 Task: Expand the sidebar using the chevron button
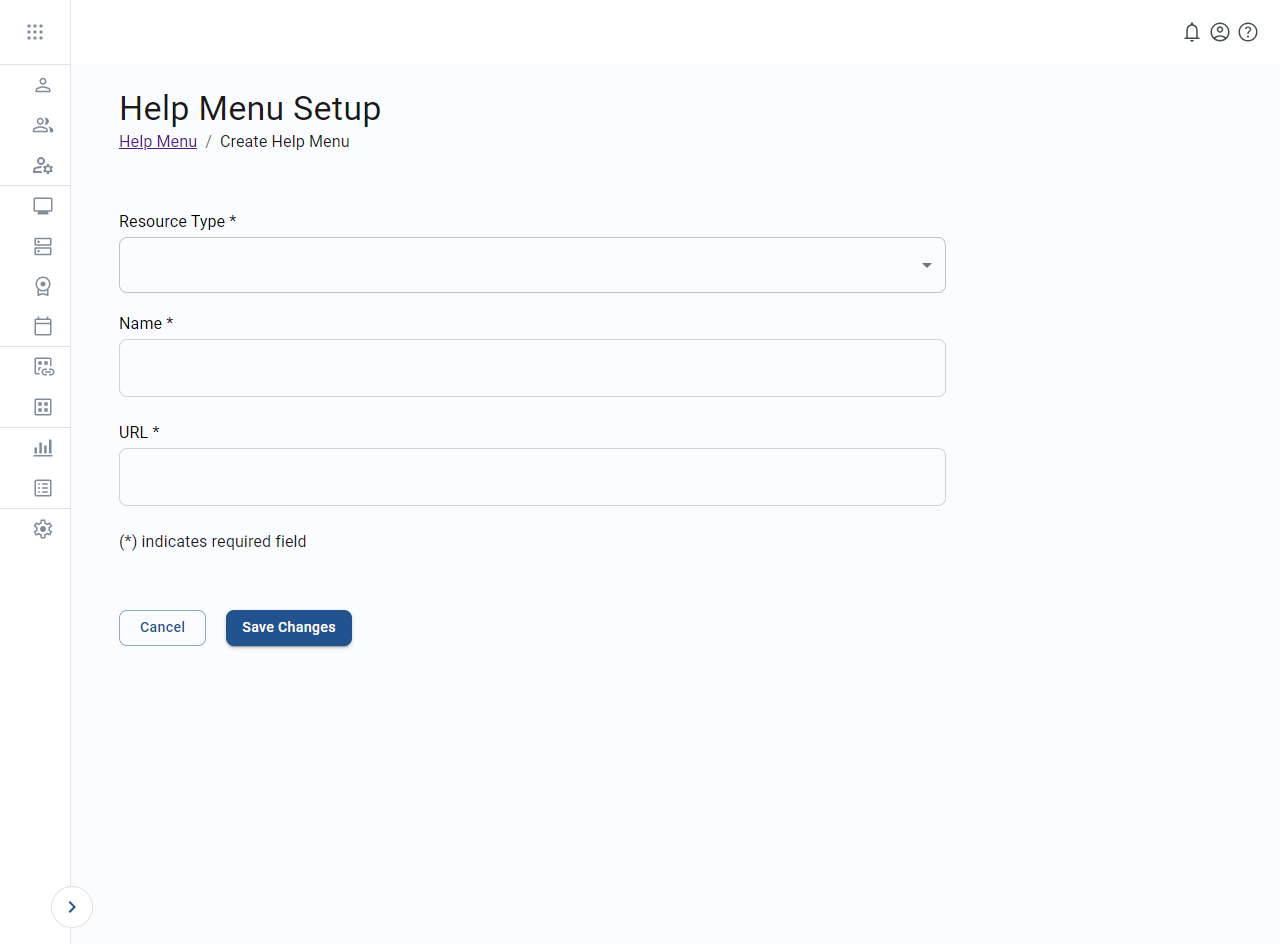pyautogui.click(x=72, y=907)
